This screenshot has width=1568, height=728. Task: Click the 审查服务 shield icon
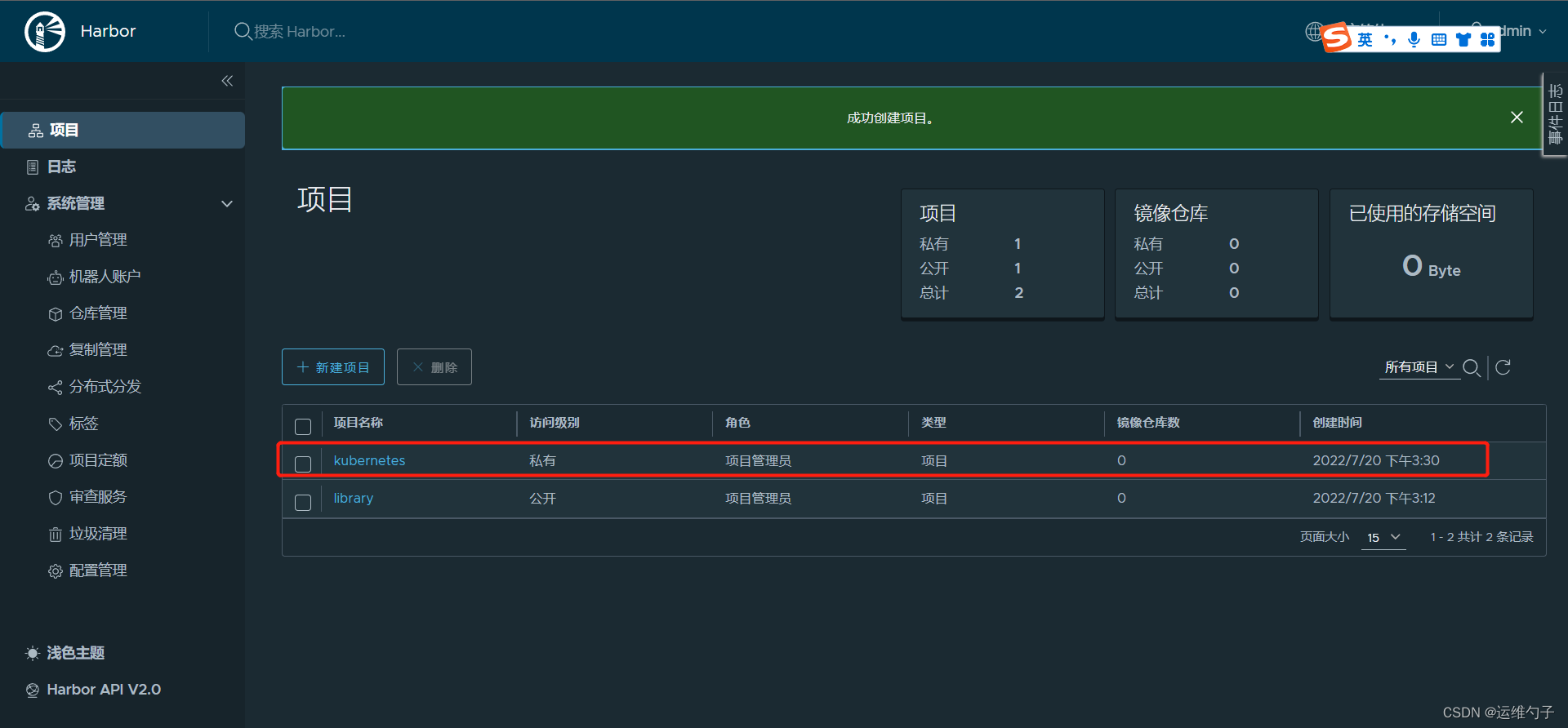(x=55, y=498)
